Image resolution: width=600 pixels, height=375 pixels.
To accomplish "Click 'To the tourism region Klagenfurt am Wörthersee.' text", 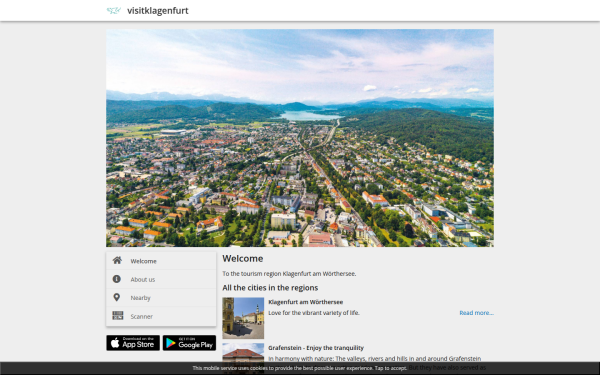I will pyautogui.click(x=289, y=274).
